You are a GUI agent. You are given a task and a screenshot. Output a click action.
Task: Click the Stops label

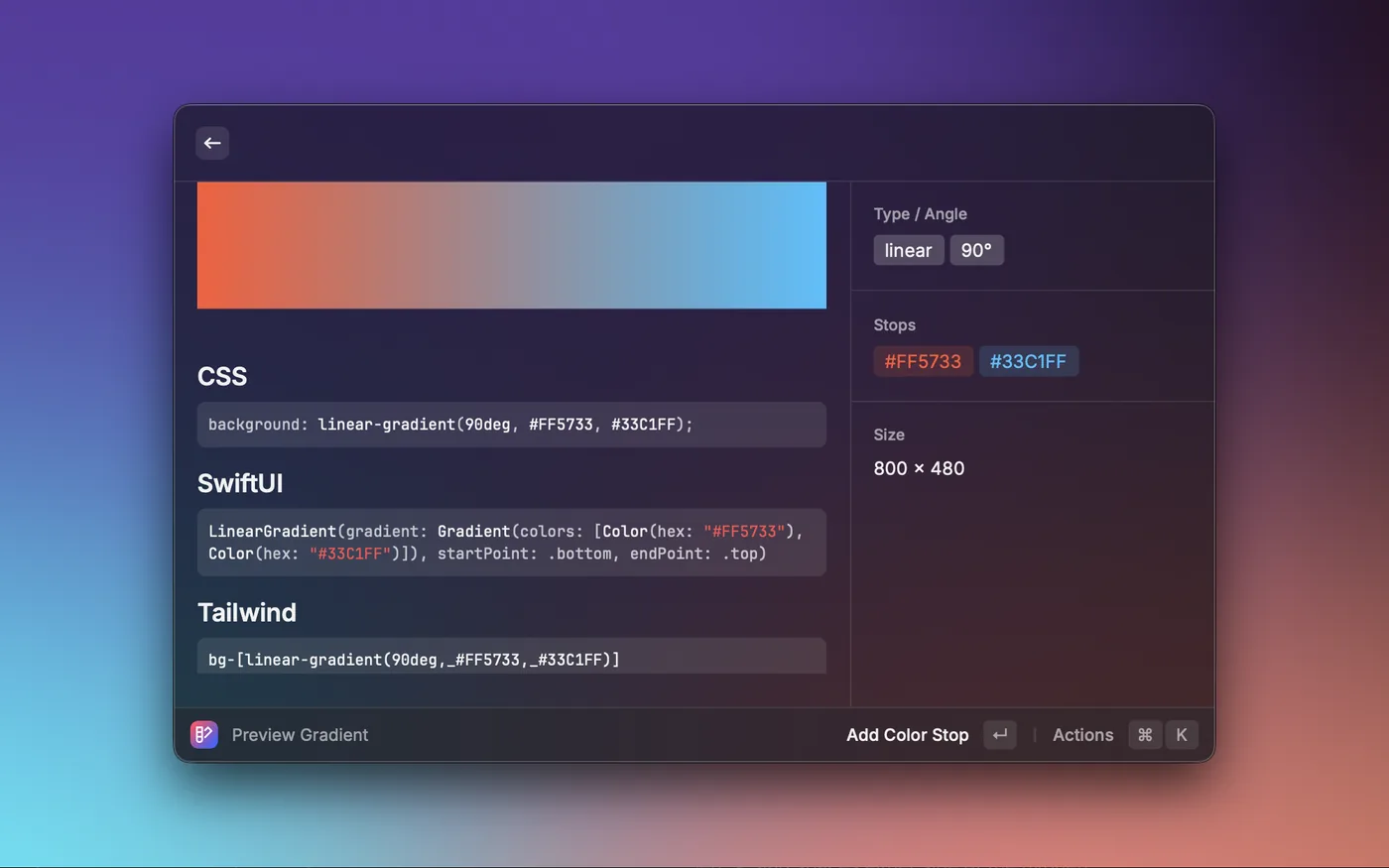pos(894,324)
